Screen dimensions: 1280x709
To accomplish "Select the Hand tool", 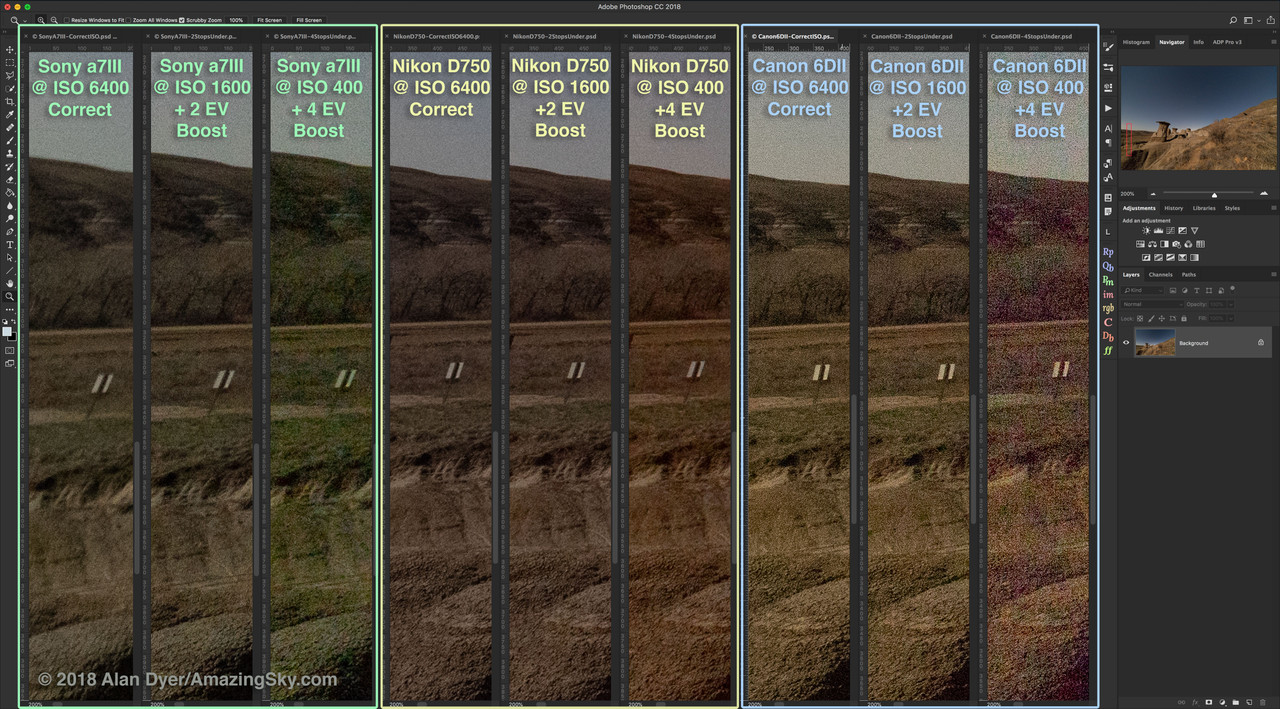I will coord(10,283).
